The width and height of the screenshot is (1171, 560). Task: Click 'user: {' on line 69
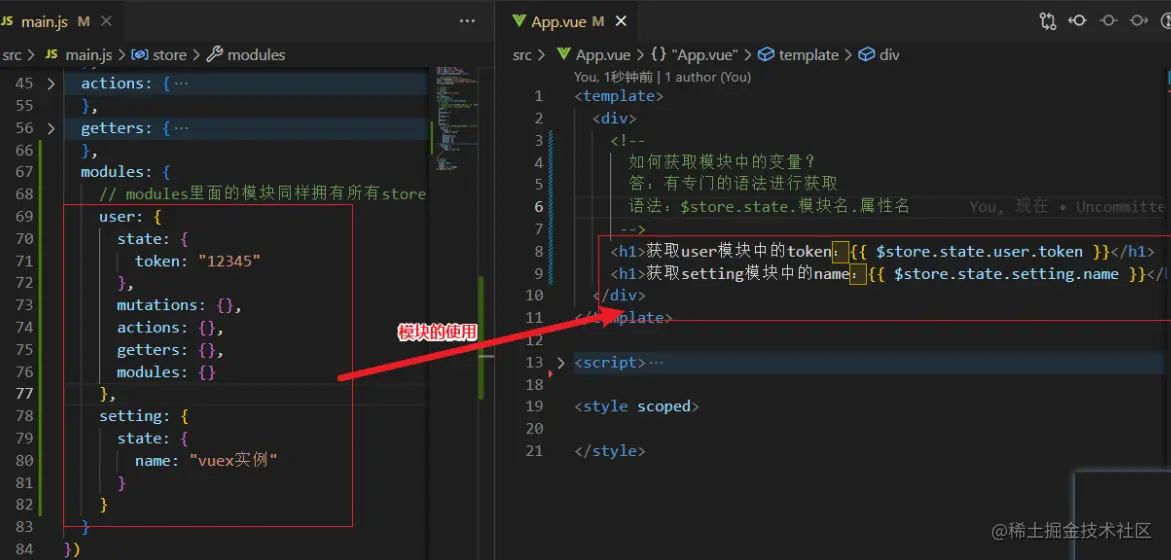[130, 217]
